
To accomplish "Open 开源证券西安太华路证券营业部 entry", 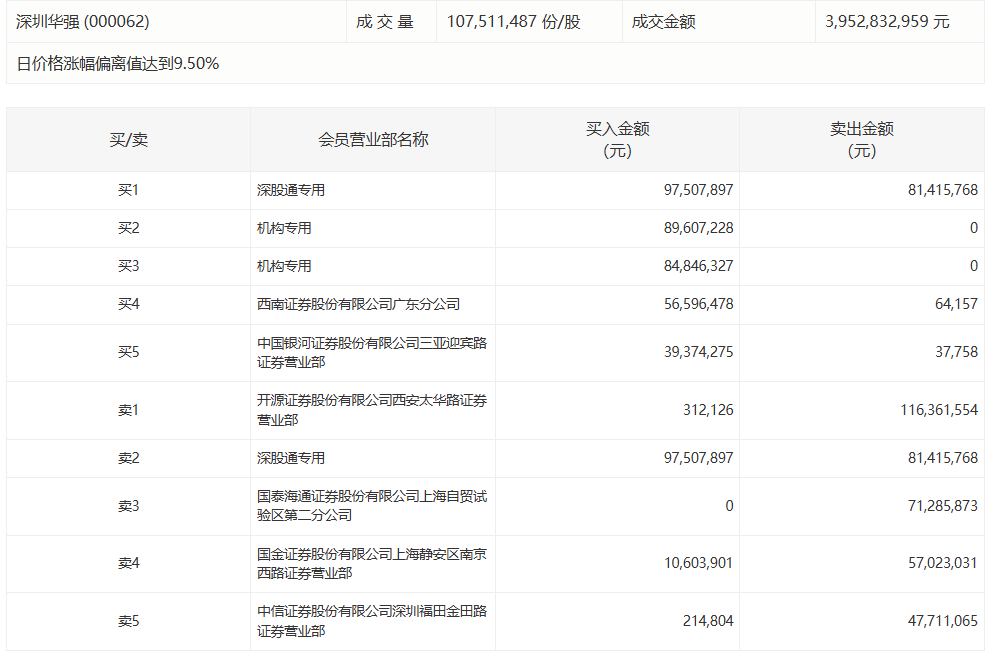I will 372,410.
